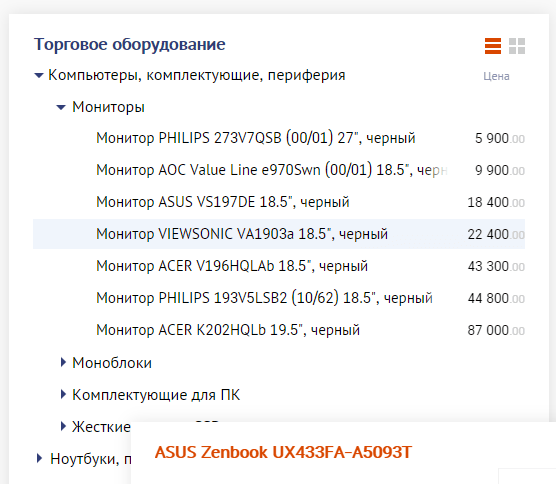Click the Торговое оборудование heading
Viewport: 556px width, 484px height.
tap(129, 44)
